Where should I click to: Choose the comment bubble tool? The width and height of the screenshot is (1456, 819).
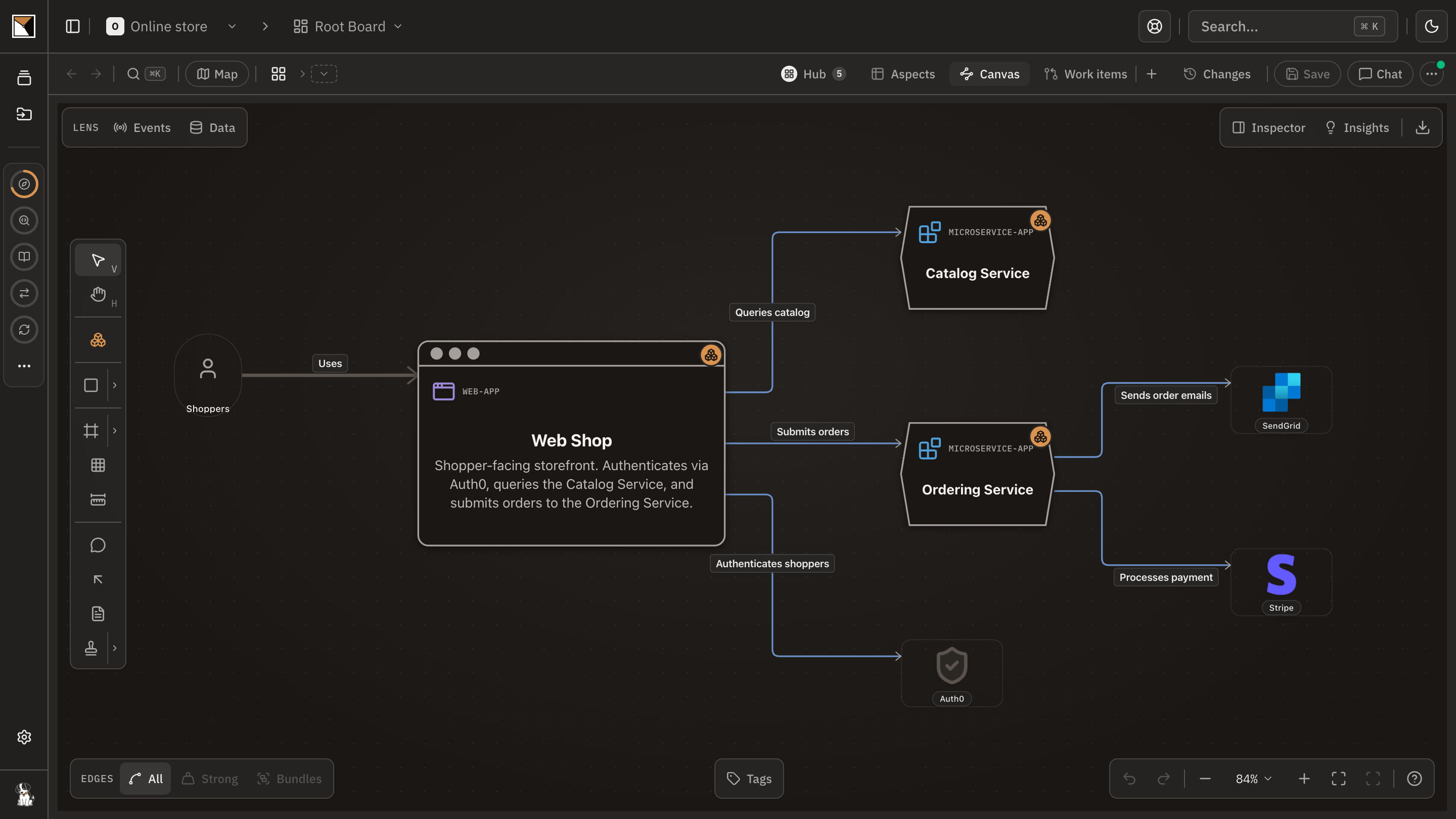98,545
